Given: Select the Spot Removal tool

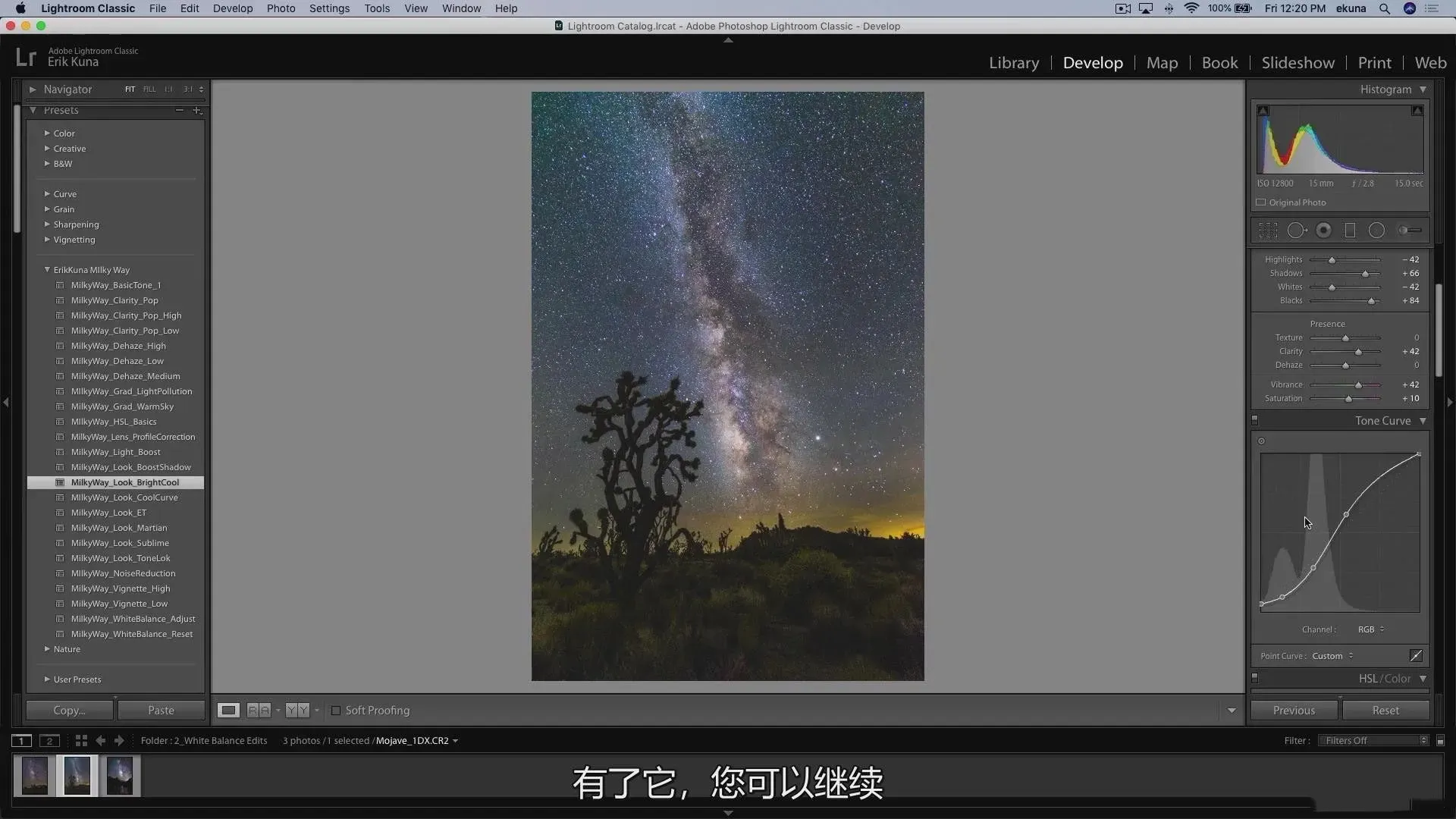Looking at the screenshot, I should pyautogui.click(x=1297, y=231).
